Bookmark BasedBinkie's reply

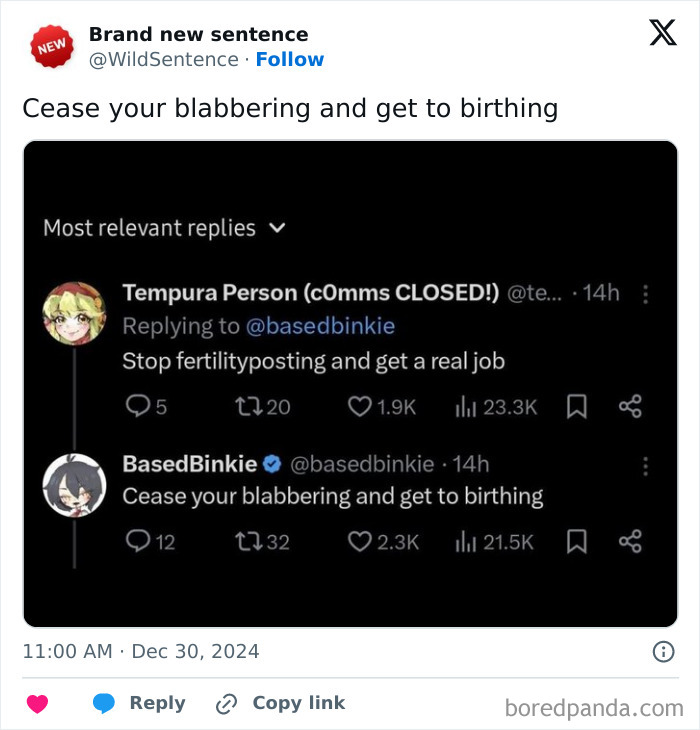[576, 542]
